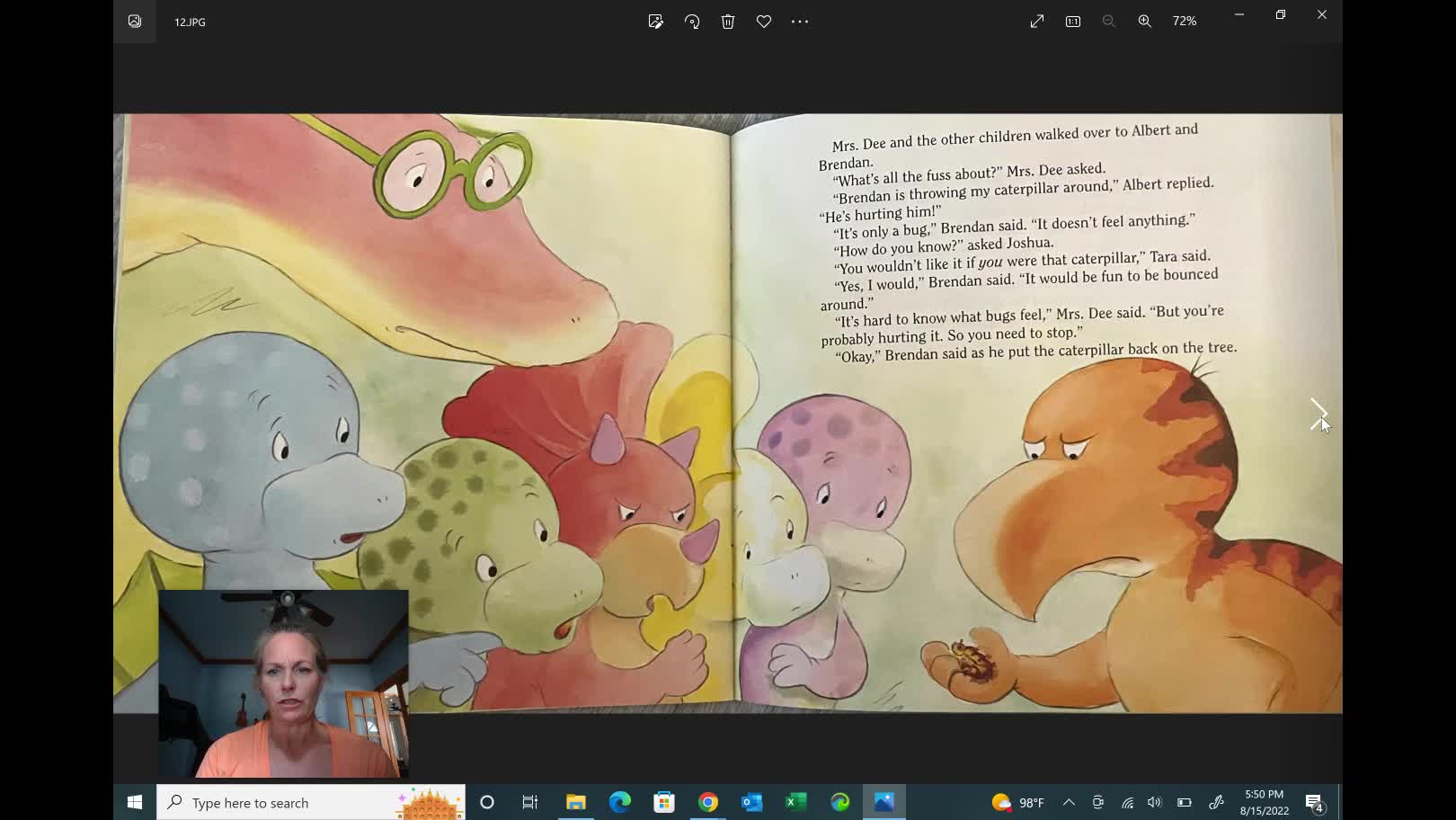Enter full screen with the expand arrows icon

[1037, 22]
